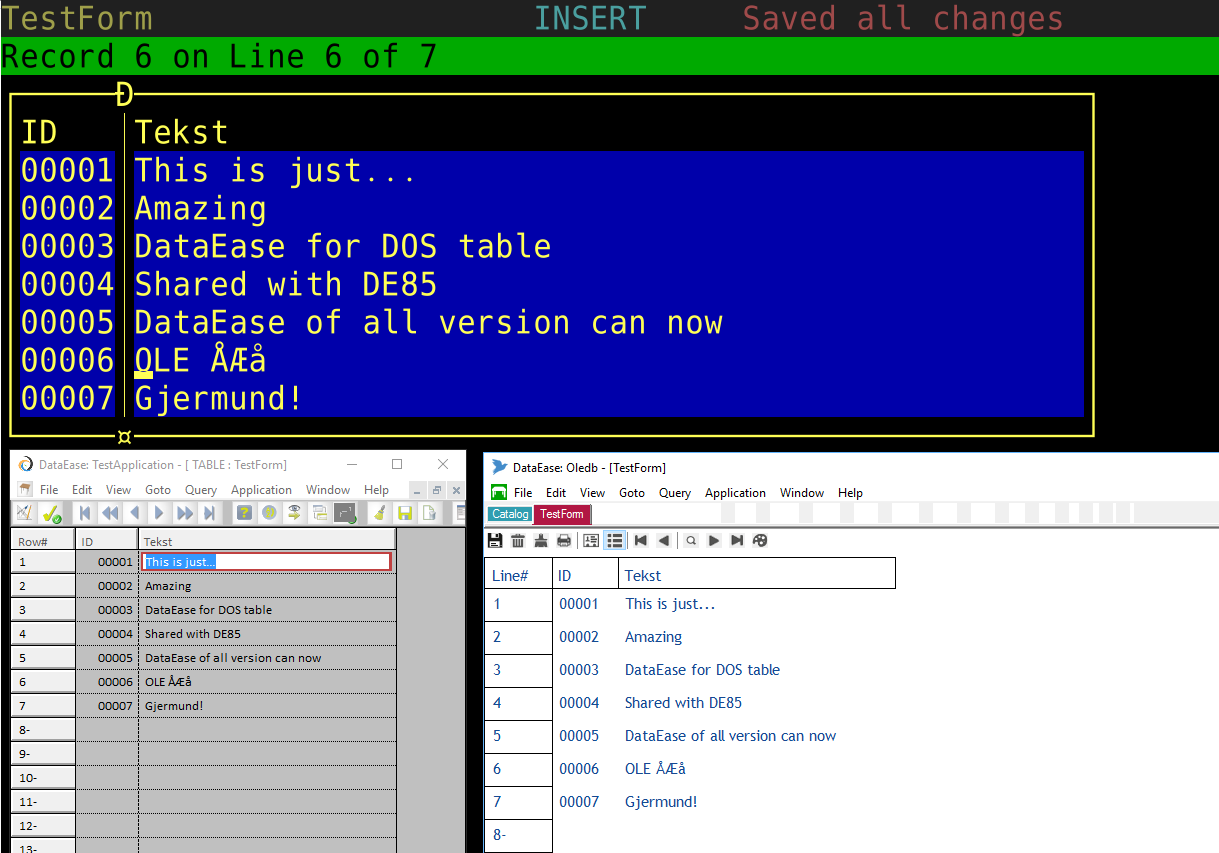Screen dimensions: 1219x853
Task: Click the printer icon in Oledb toolbar
Action: [564, 541]
